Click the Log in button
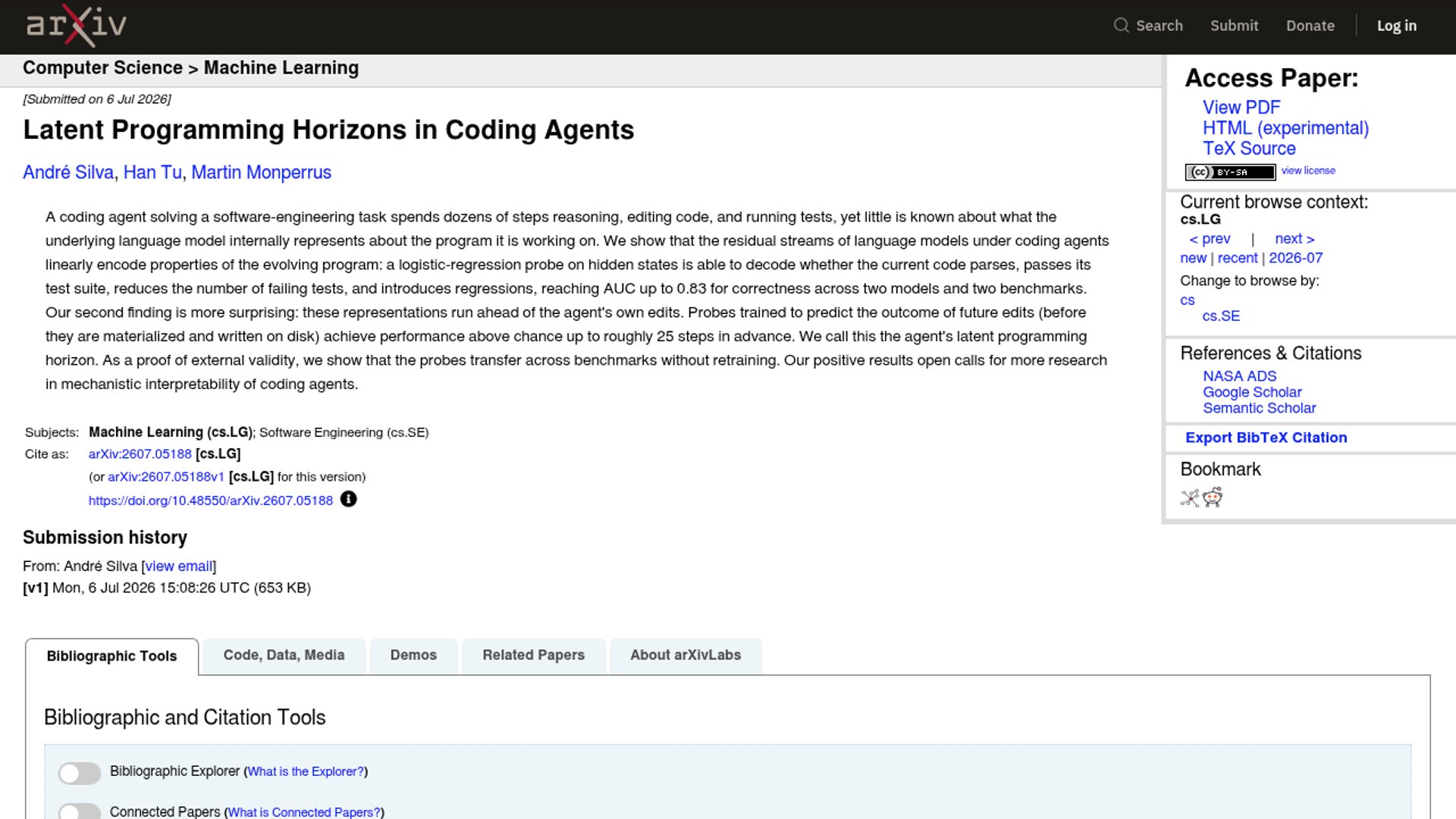 (1396, 26)
